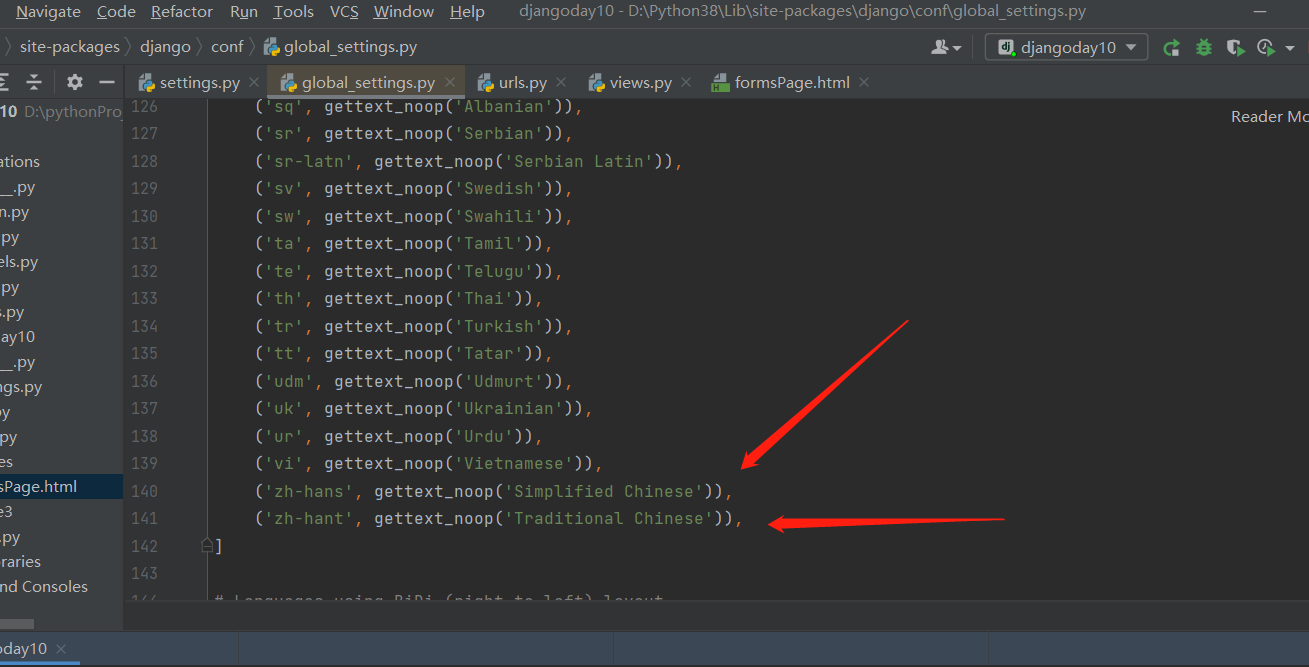Click the file icon in global_settings.py breadcrumb
Viewport: 1309px width, 667px height.
tap(271, 47)
